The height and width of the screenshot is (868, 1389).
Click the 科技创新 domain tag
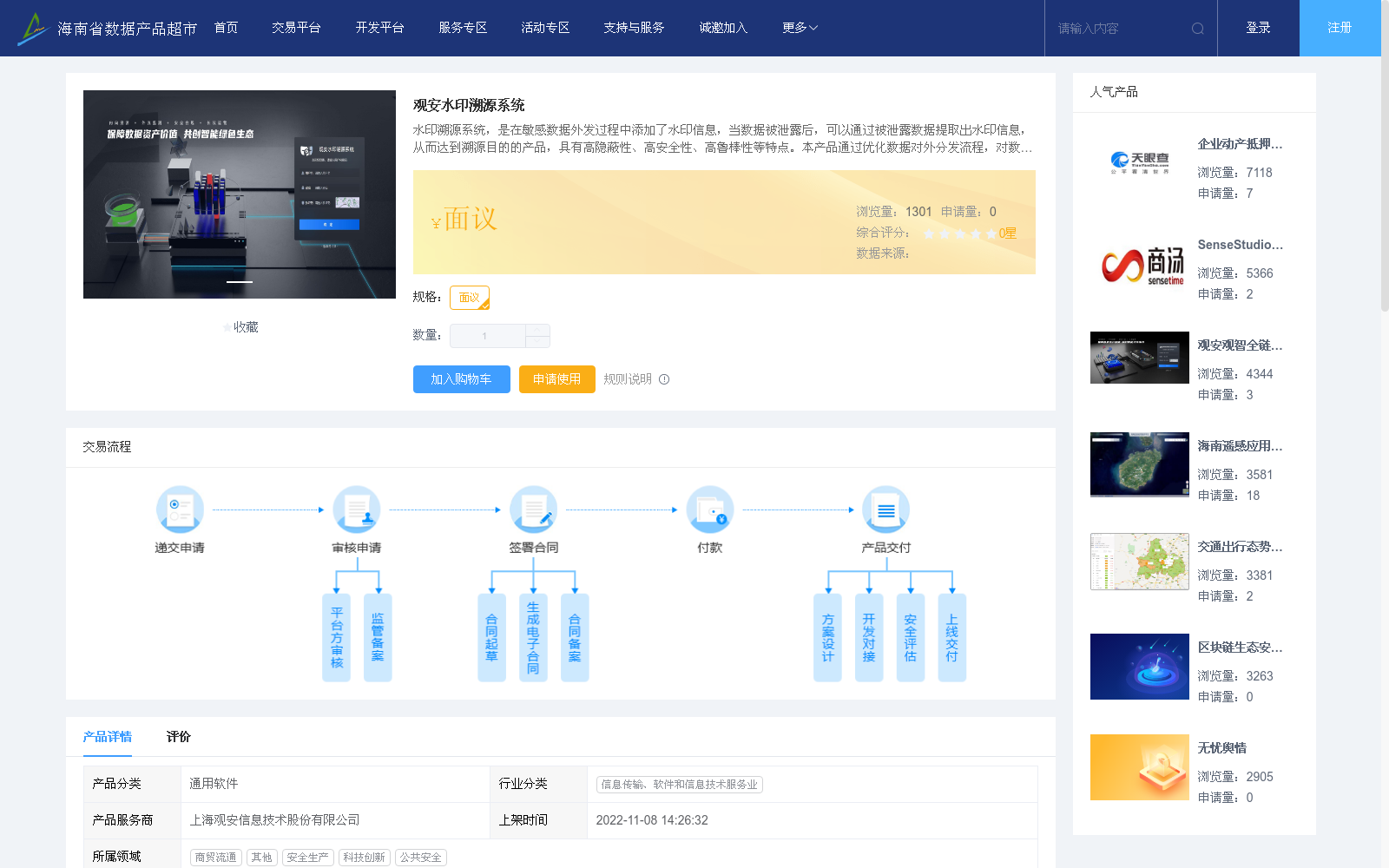(364, 858)
